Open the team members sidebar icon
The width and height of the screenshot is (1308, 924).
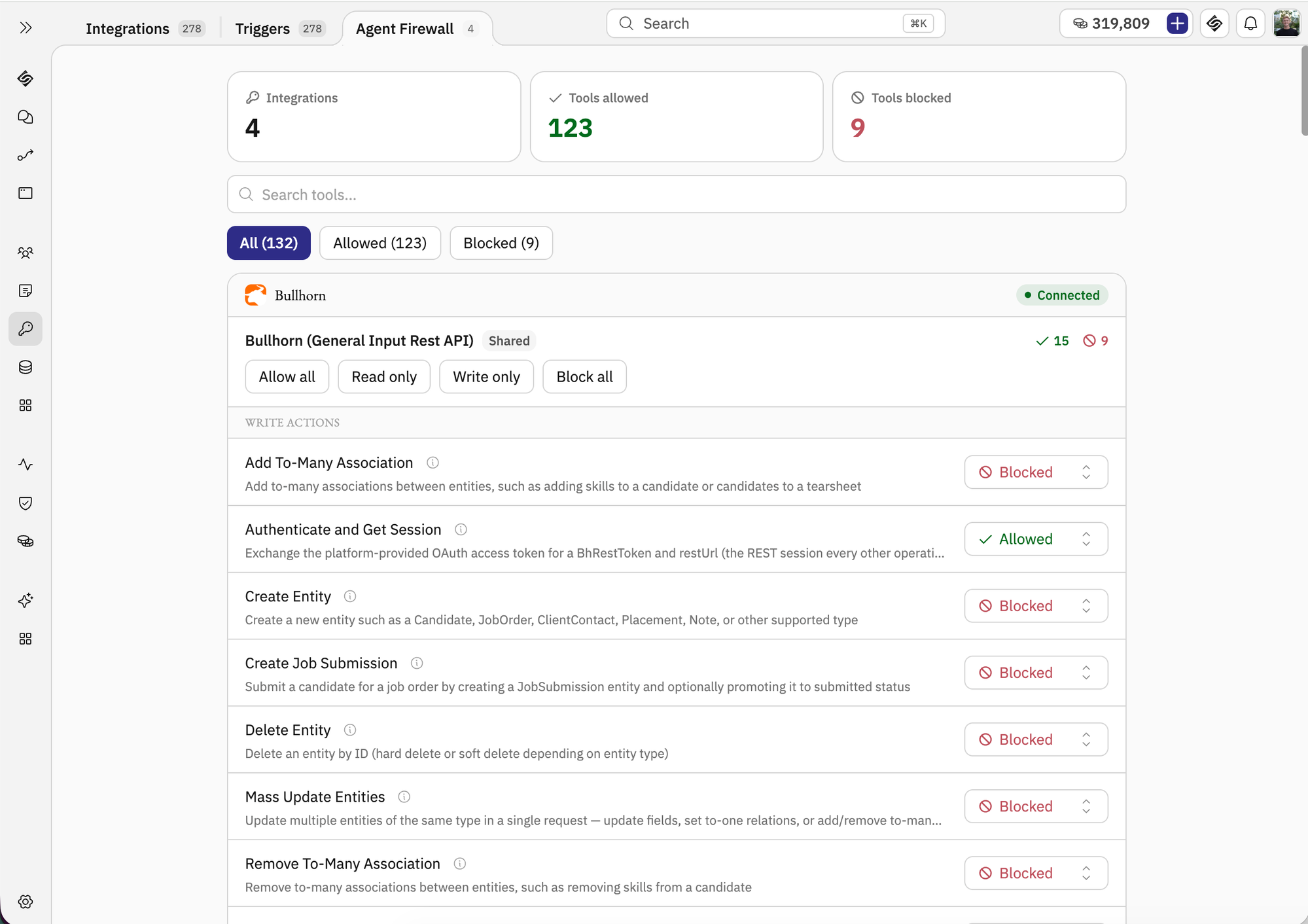(26, 253)
